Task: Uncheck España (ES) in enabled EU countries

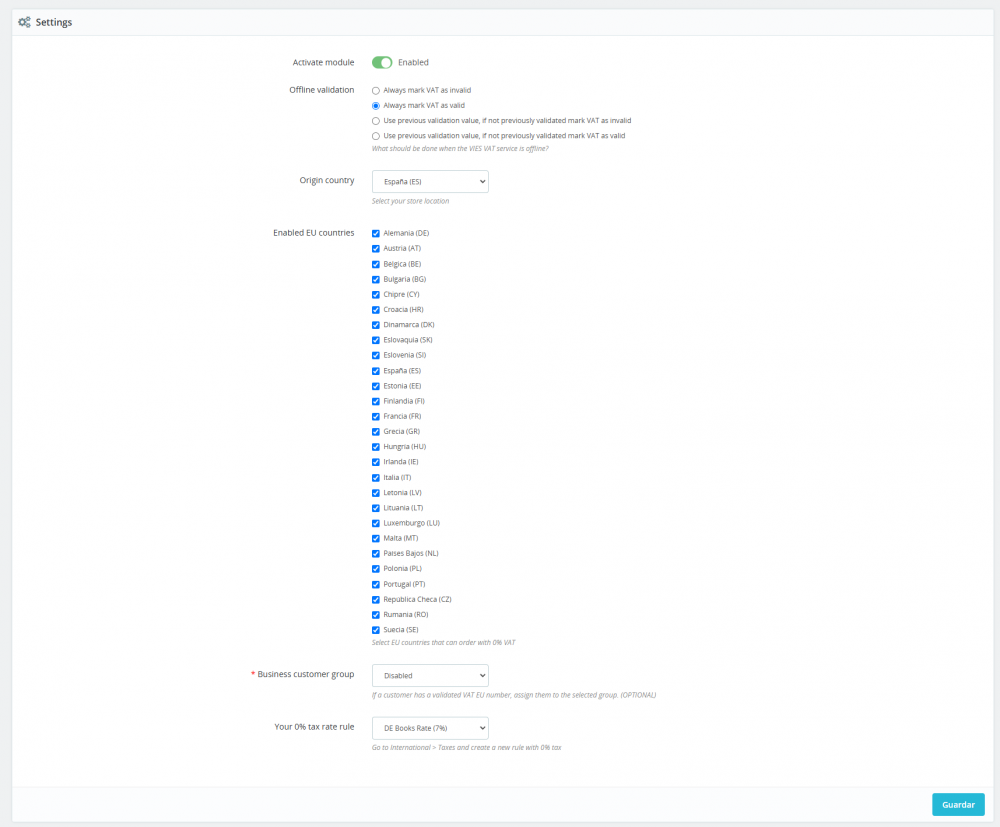Action: click(x=375, y=370)
